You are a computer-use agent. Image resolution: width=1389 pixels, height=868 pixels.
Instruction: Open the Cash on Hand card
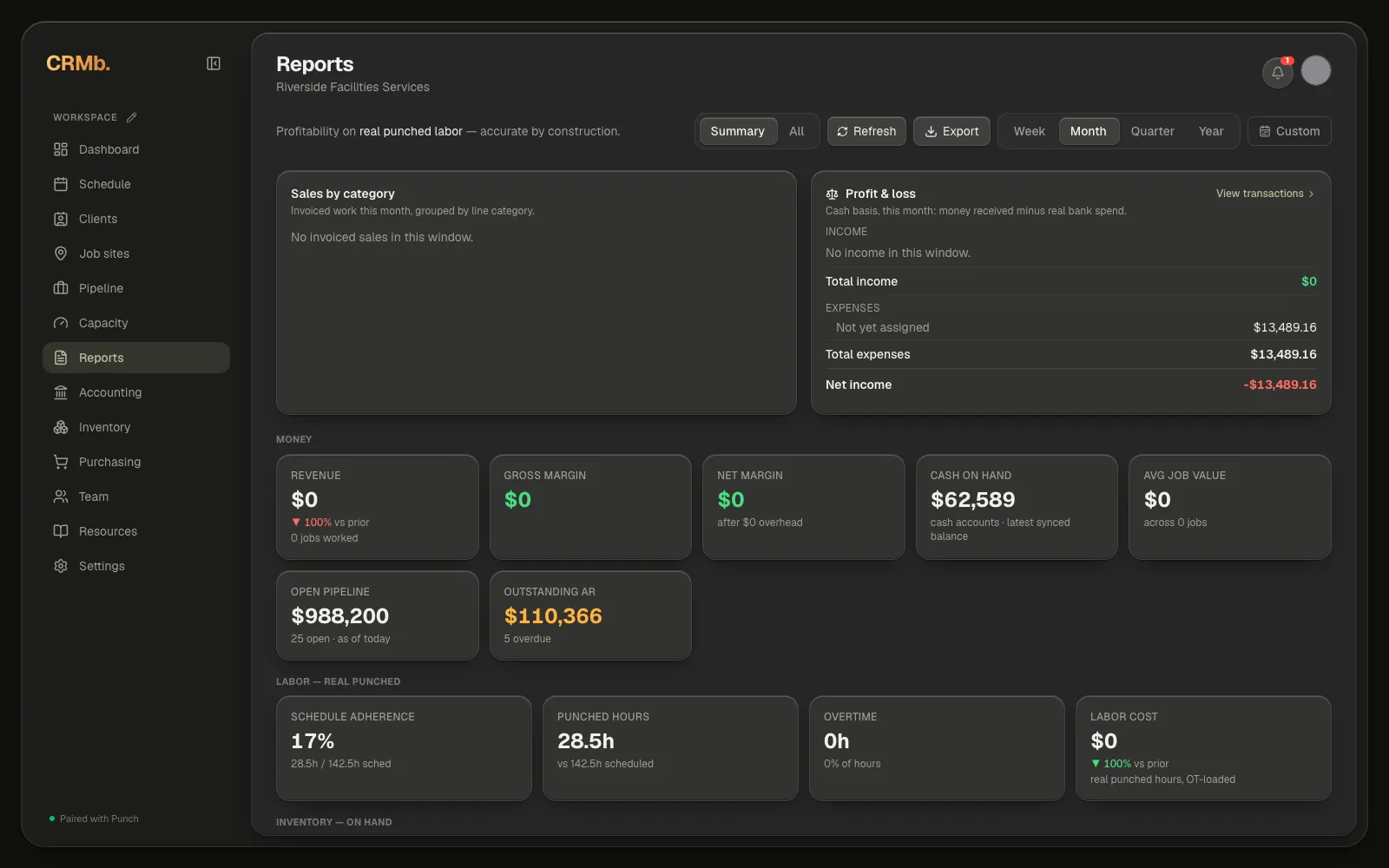[x=1017, y=507]
